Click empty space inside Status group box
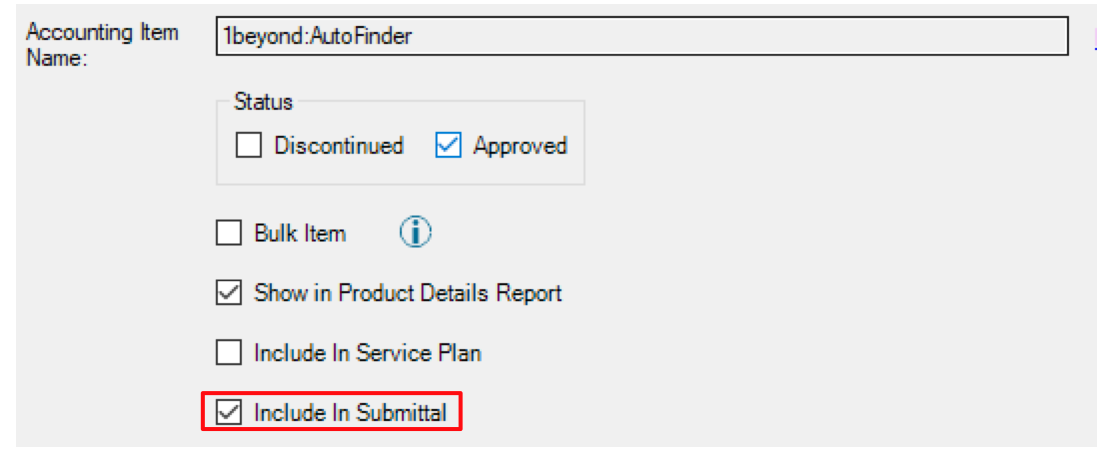 [399, 172]
